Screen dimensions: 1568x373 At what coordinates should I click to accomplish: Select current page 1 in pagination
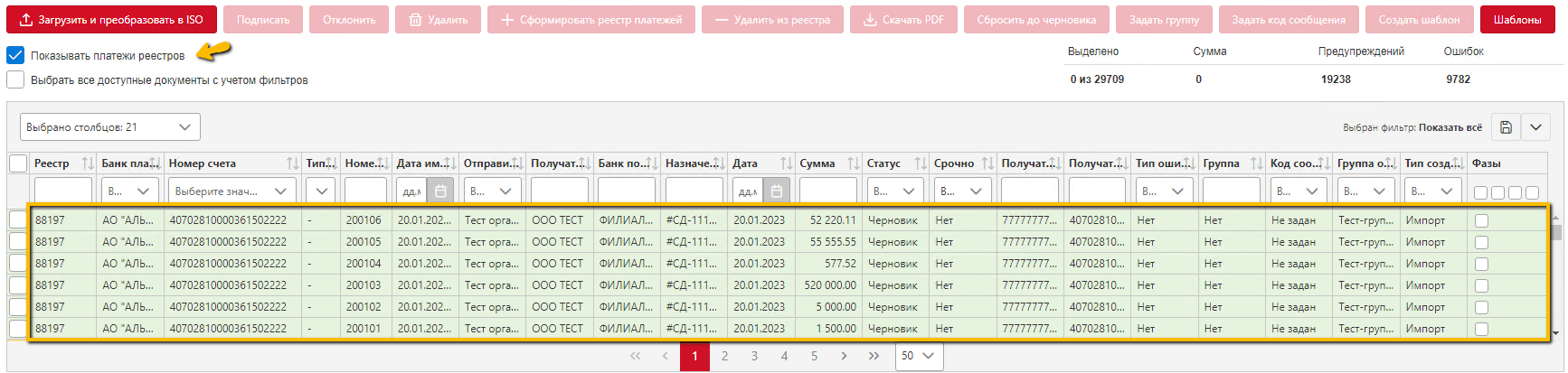(x=694, y=356)
